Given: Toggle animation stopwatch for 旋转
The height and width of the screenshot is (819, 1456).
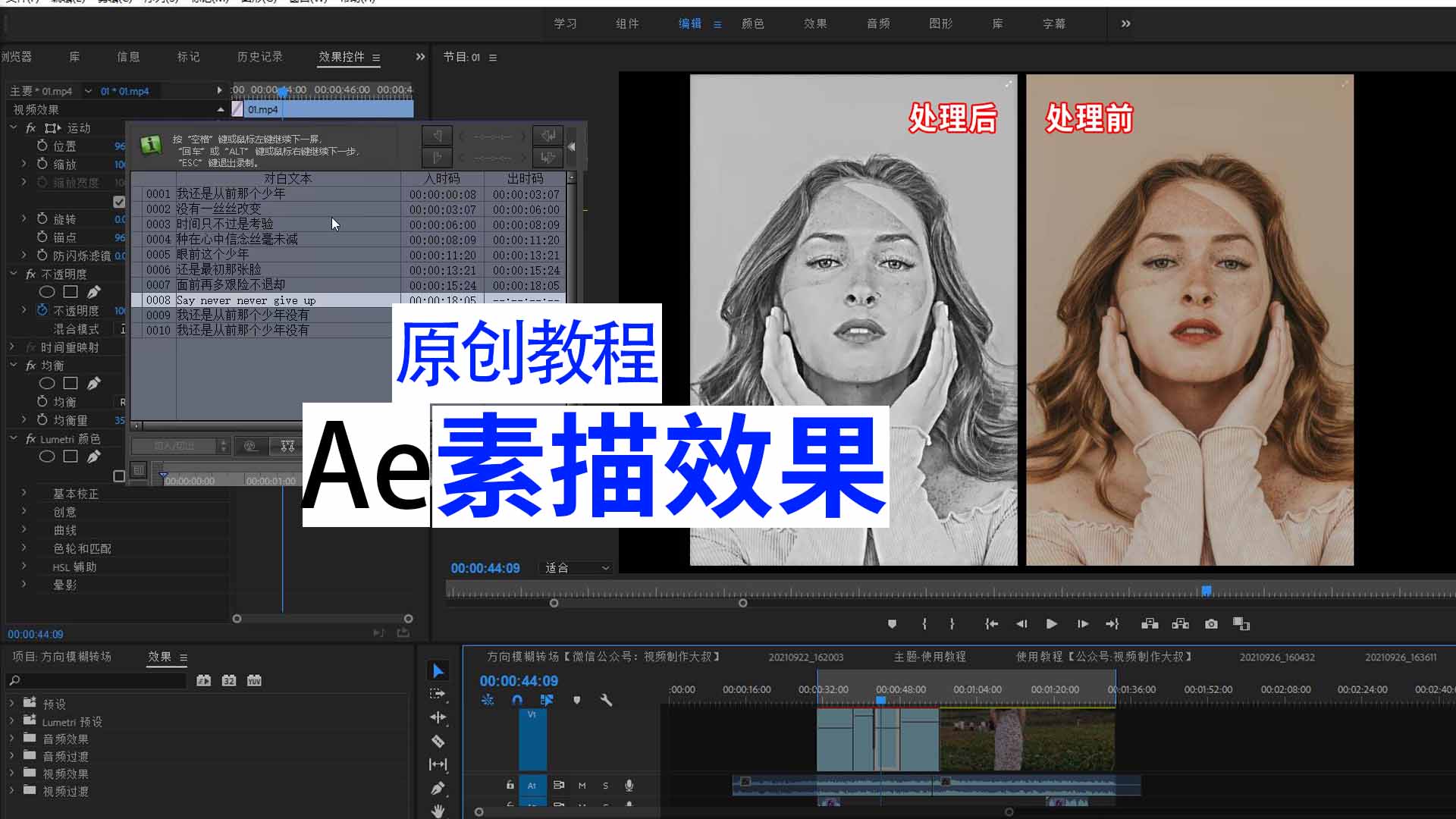Looking at the screenshot, I should pyautogui.click(x=42, y=218).
